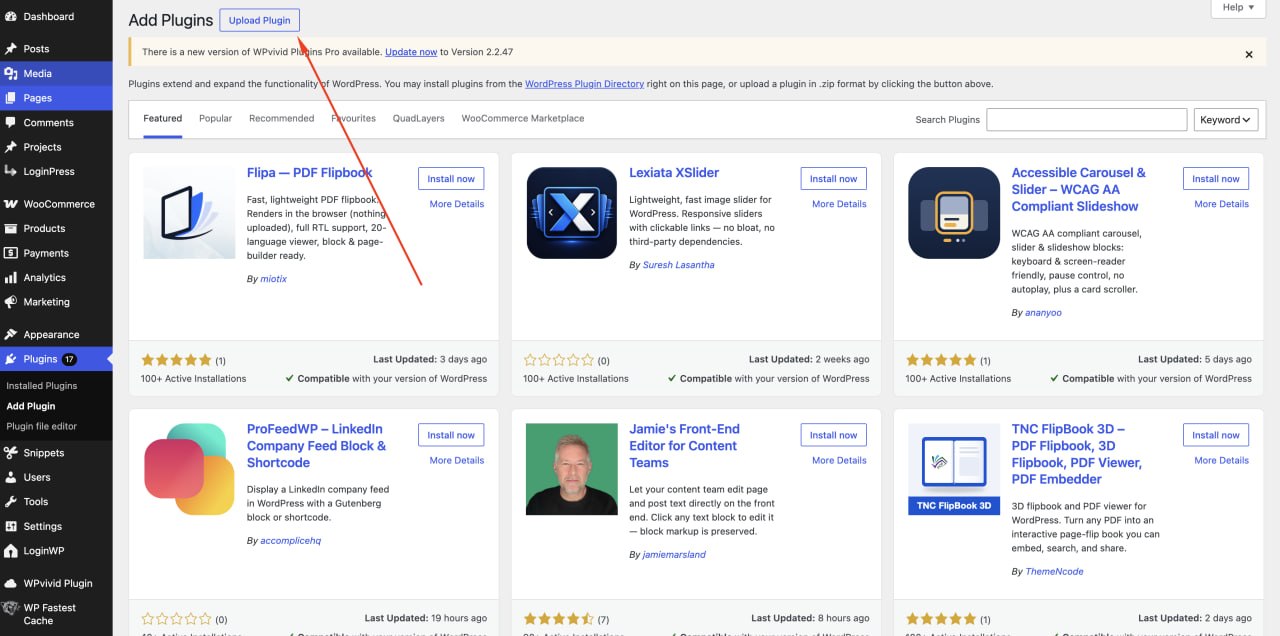Install the TNC FlipBook 3D plugin

[x=1215, y=435]
